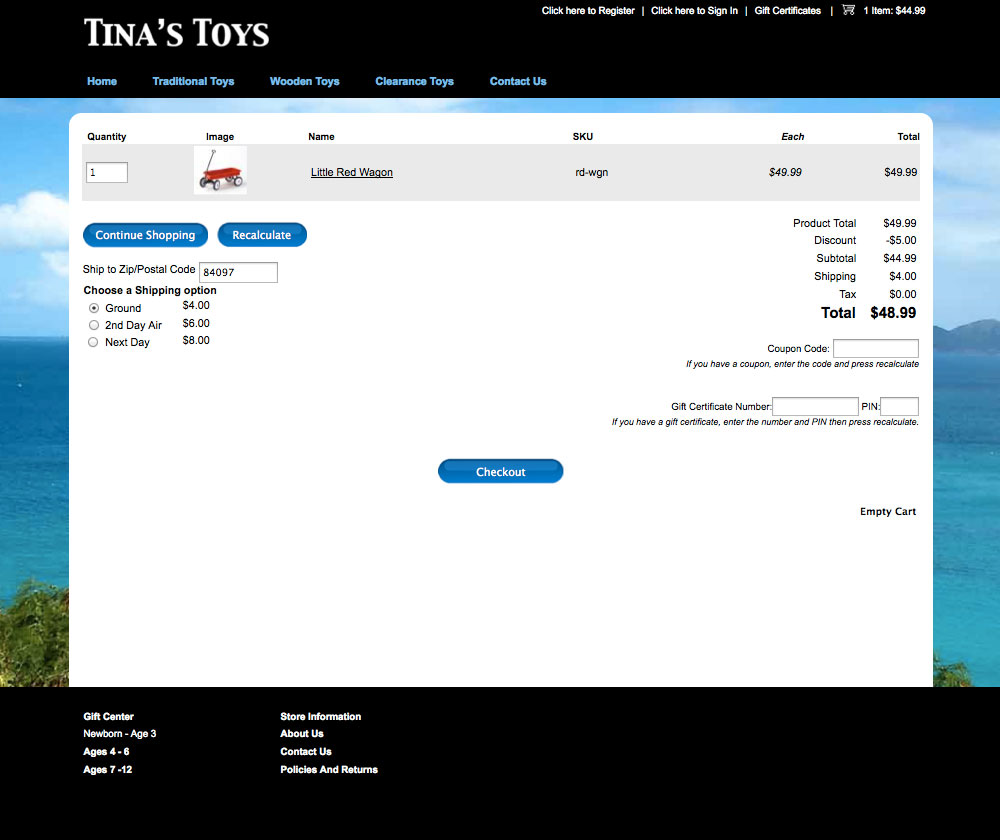Select 2nd Day Air shipping option
The height and width of the screenshot is (840, 1000).
click(94, 325)
